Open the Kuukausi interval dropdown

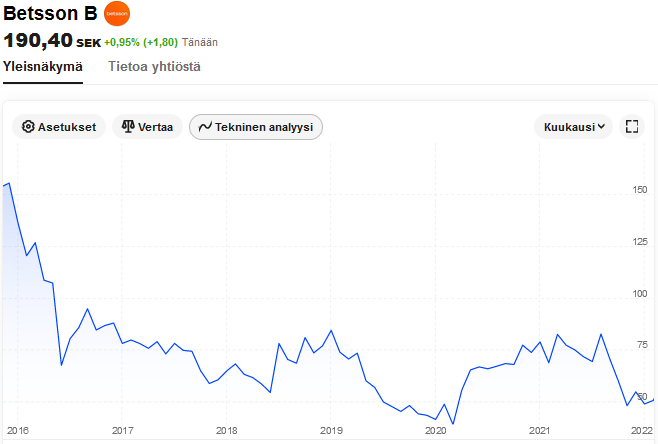point(576,127)
